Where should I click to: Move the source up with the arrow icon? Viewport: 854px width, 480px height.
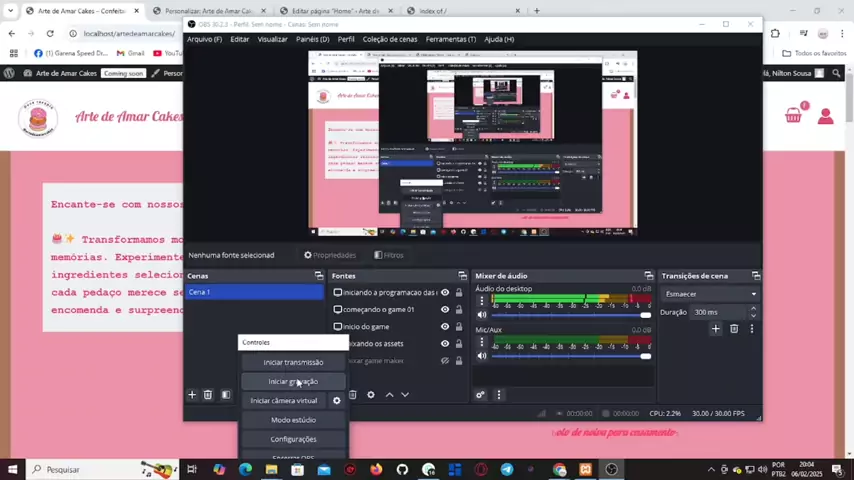[x=389, y=395]
